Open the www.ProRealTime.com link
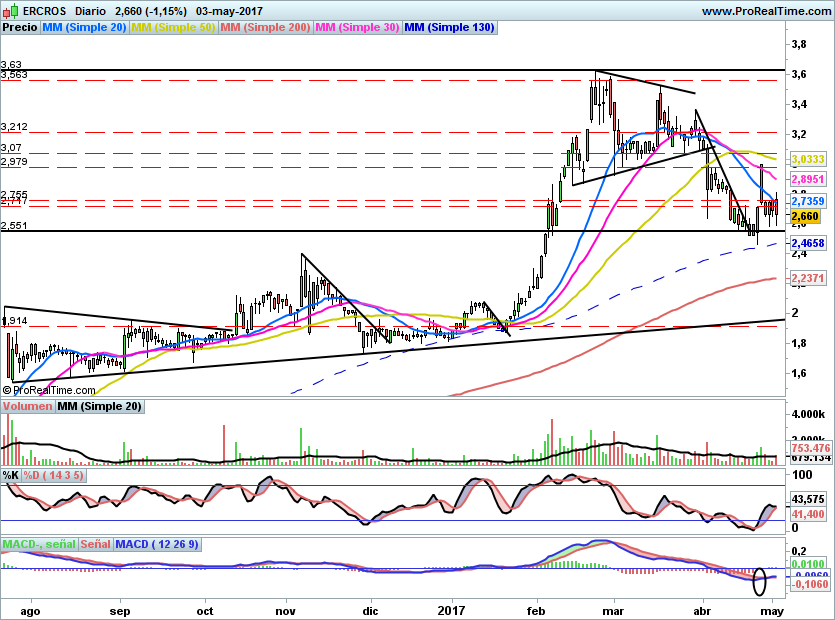Image resolution: width=835 pixels, height=620 pixels. (764, 11)
